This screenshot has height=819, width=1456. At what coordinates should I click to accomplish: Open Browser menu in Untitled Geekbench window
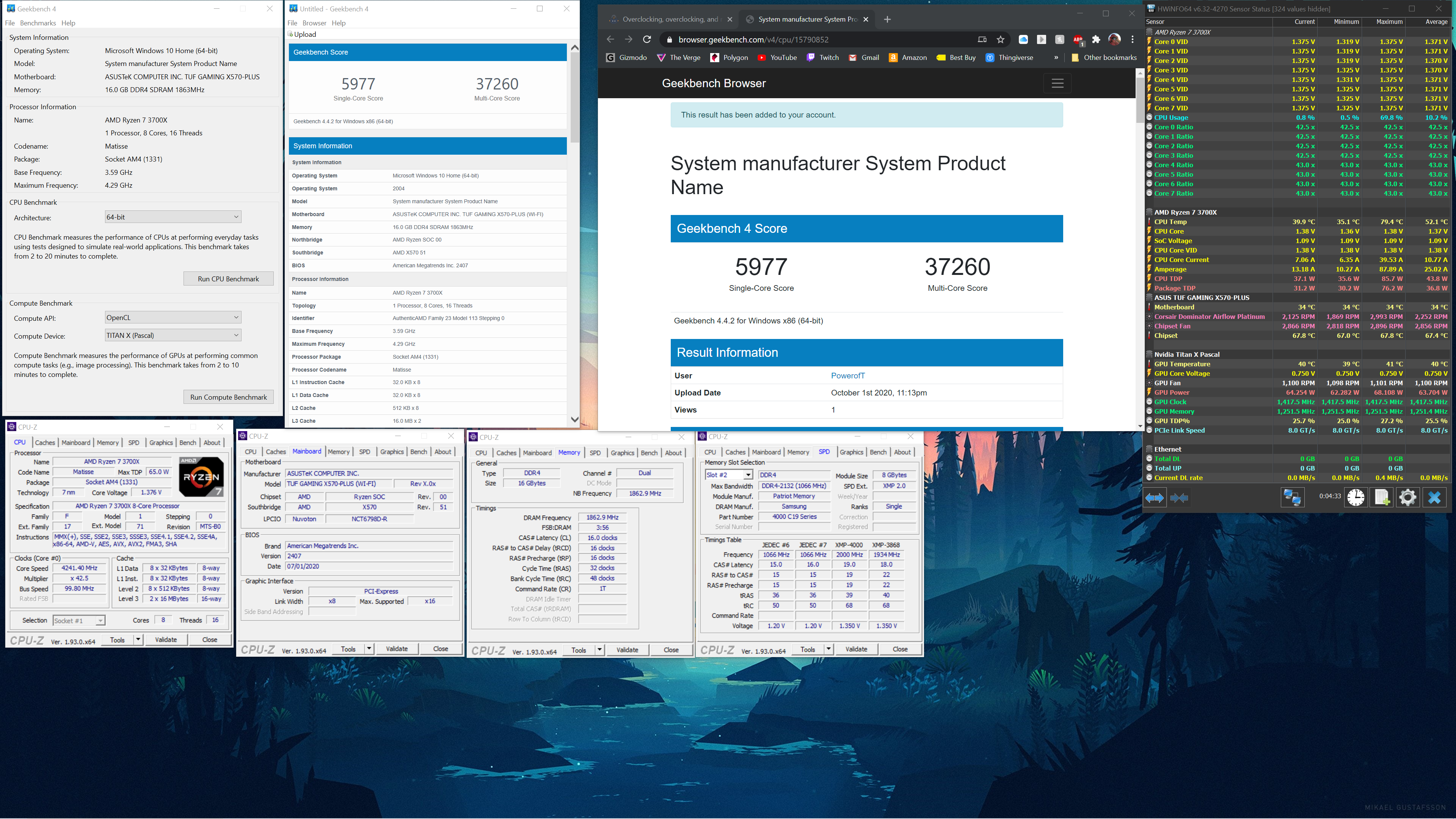coord(314,23)
